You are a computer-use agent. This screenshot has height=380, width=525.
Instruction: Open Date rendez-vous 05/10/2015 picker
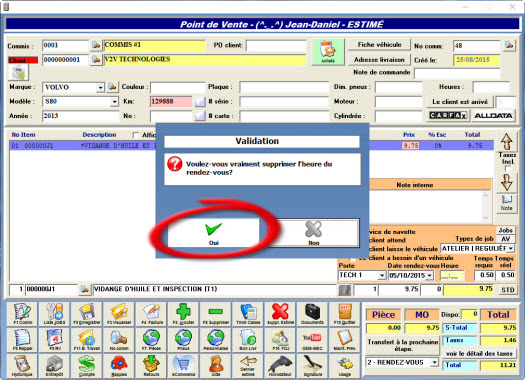click(430, 276)
